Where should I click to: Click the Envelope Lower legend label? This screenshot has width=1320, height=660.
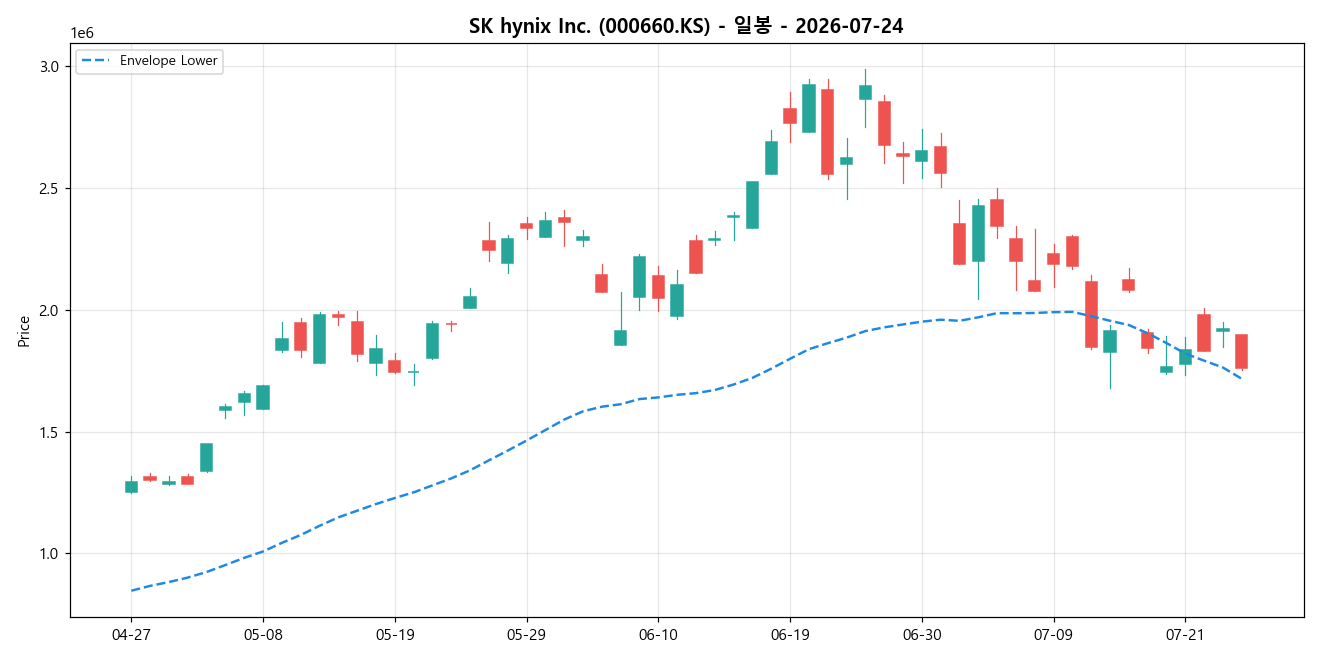(x=168, y=61)
